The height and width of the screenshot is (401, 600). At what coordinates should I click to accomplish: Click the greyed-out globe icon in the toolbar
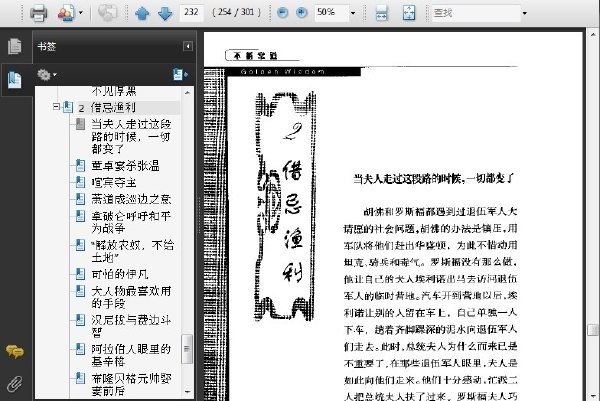(107, 13)
